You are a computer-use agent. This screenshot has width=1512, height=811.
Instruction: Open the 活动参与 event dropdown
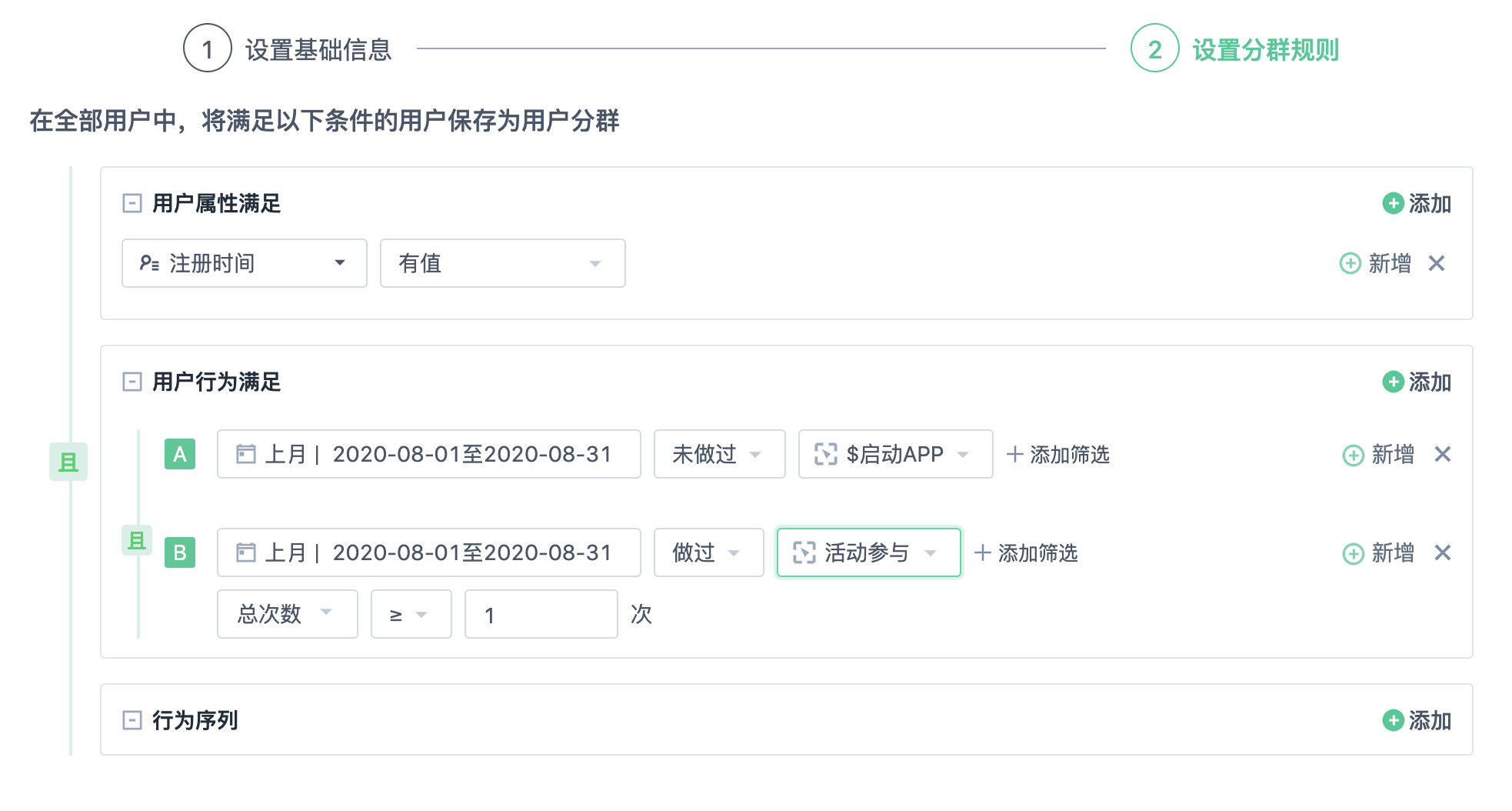pyautogui.click(x=869, y=552)
